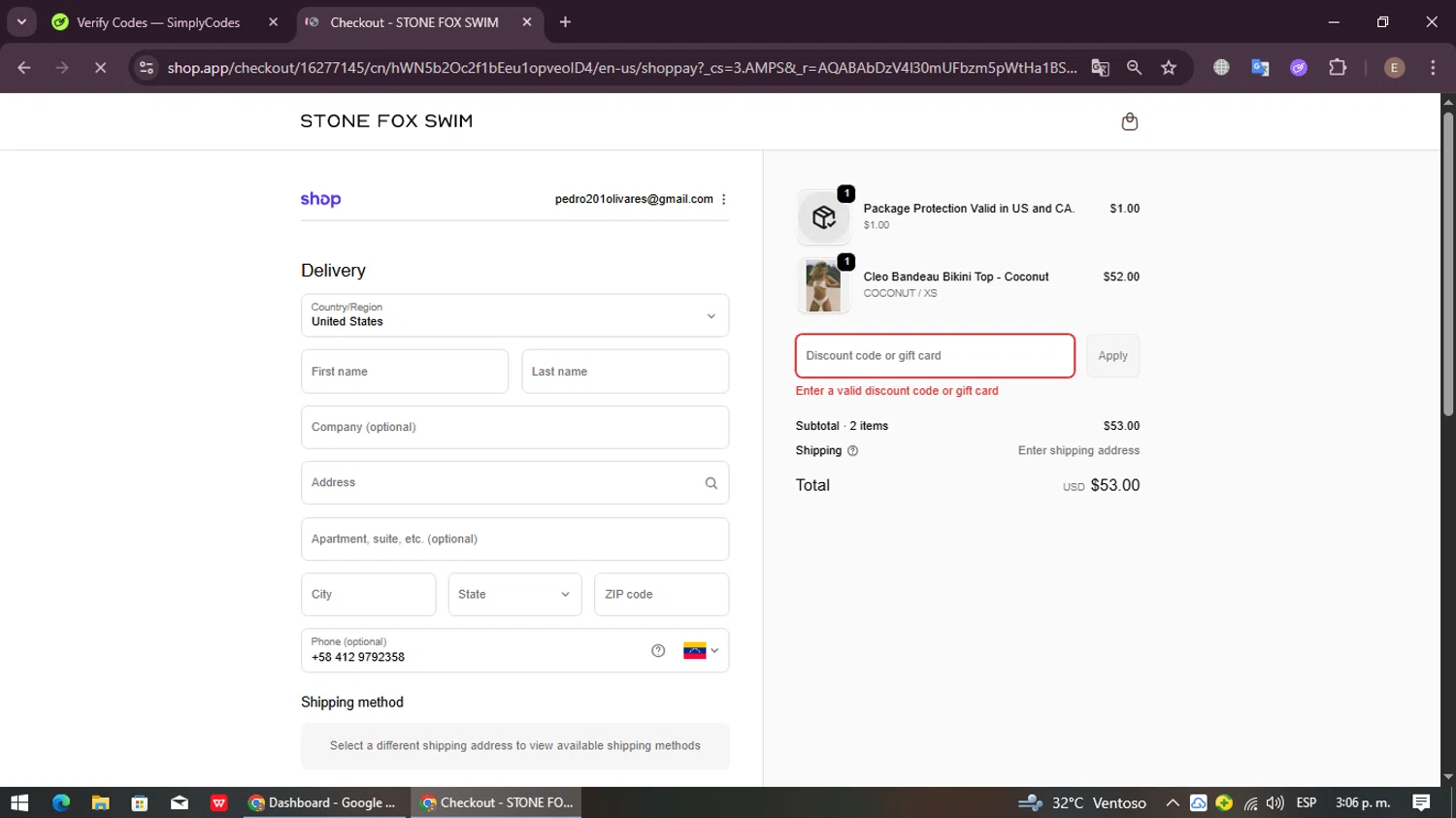Viewport: 1456px width, 818px height.
Task: Focus the Company (optional) field
Action: pyautogui.click(x=514, y=427)
